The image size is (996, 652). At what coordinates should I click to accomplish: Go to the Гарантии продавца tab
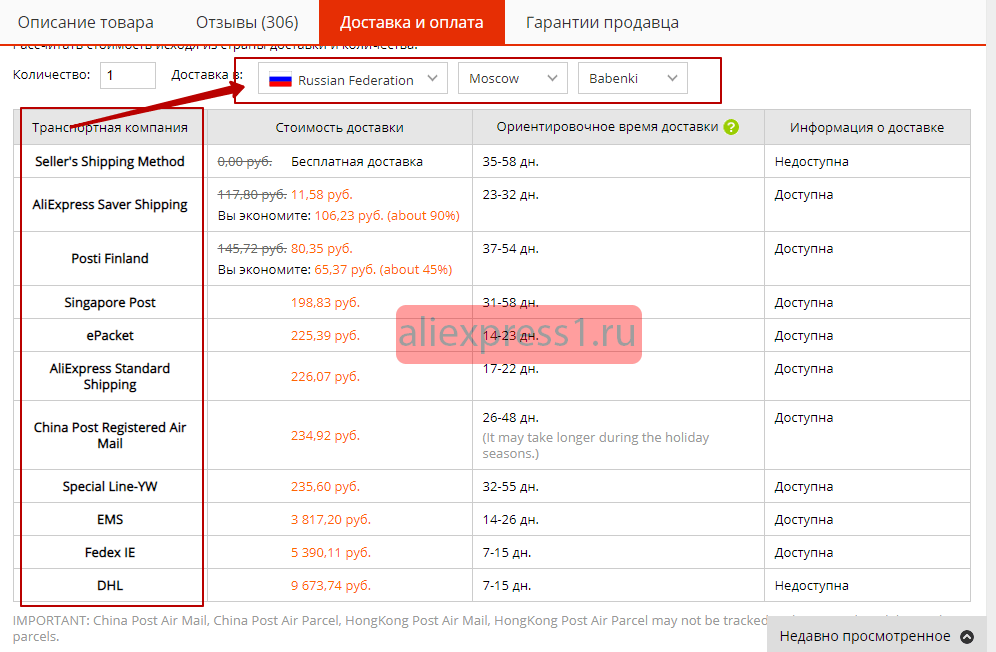point(602,22)
